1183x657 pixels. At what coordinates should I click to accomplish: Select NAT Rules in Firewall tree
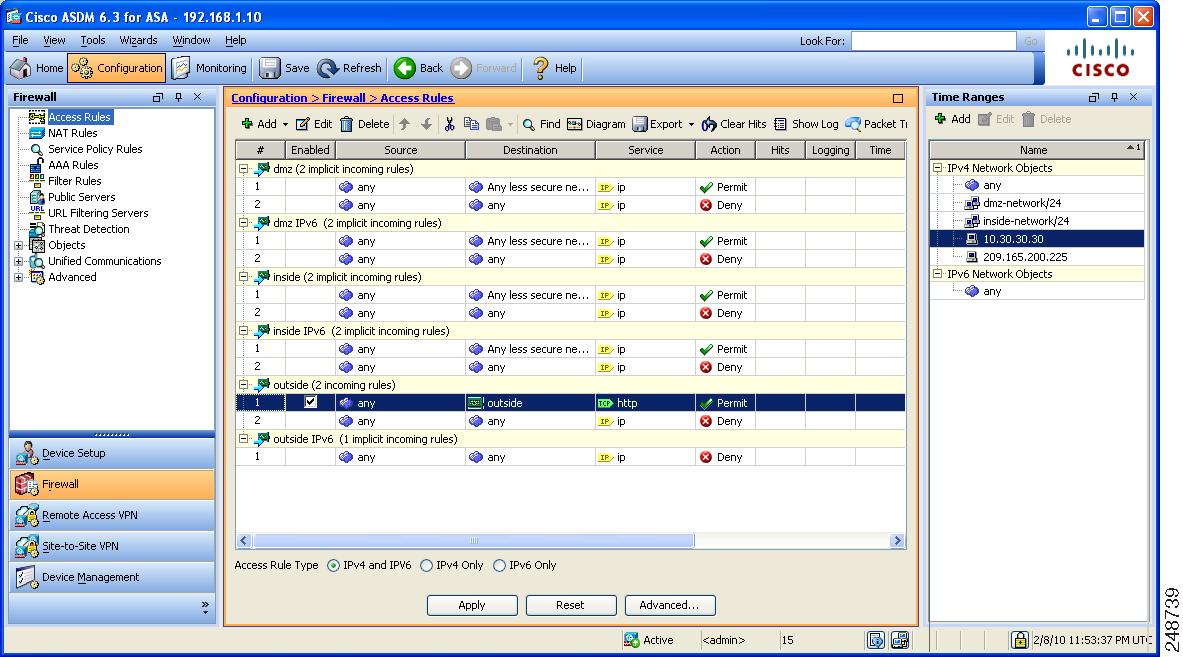(72, 134)
